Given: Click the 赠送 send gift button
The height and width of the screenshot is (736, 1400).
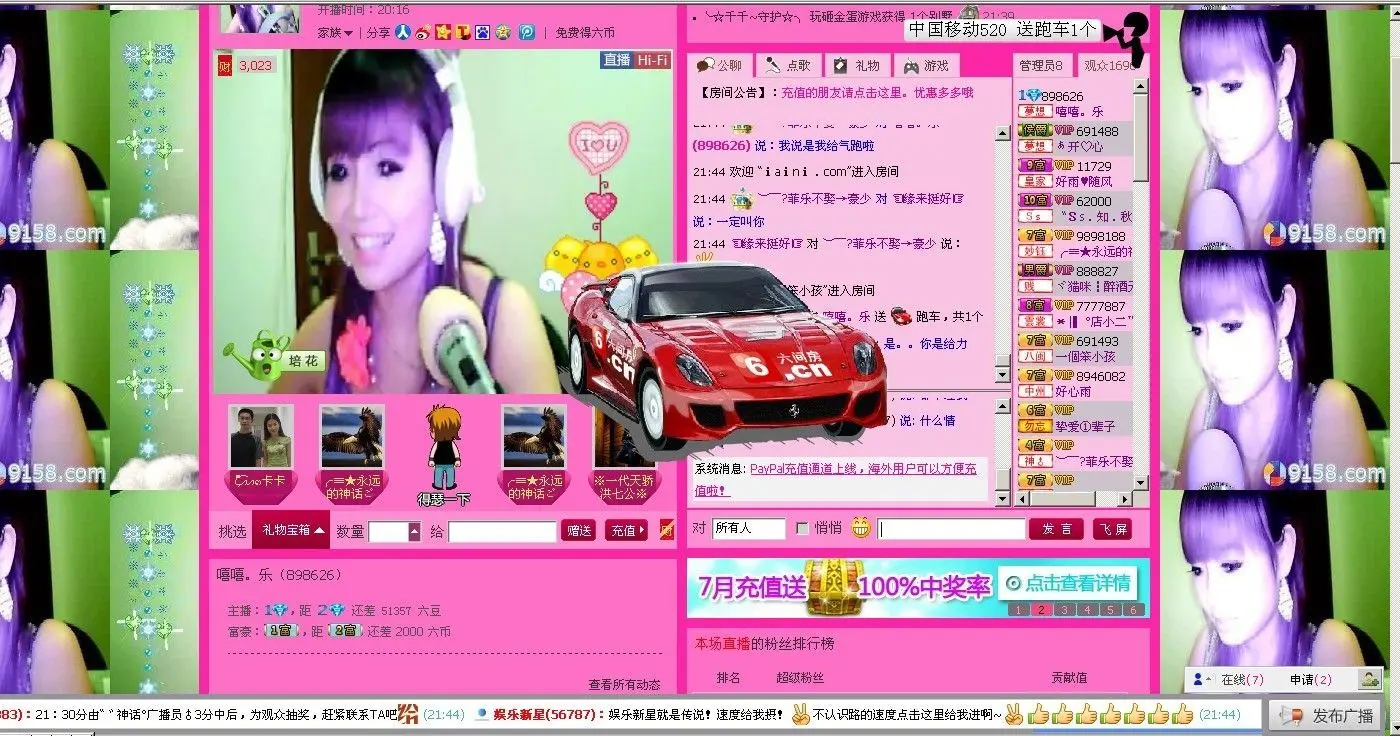Looking at the screenshot, I should 579,531.
